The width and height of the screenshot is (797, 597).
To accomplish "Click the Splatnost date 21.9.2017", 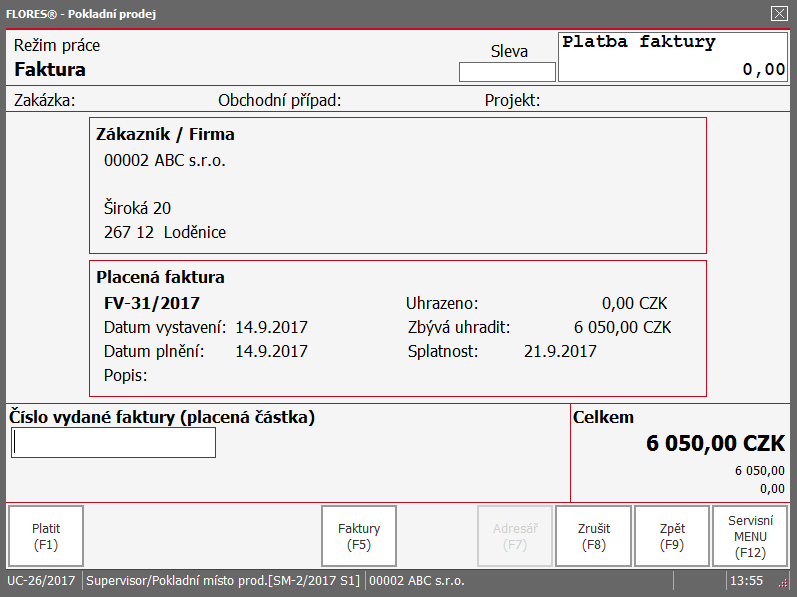I will (x=560, y=351).
